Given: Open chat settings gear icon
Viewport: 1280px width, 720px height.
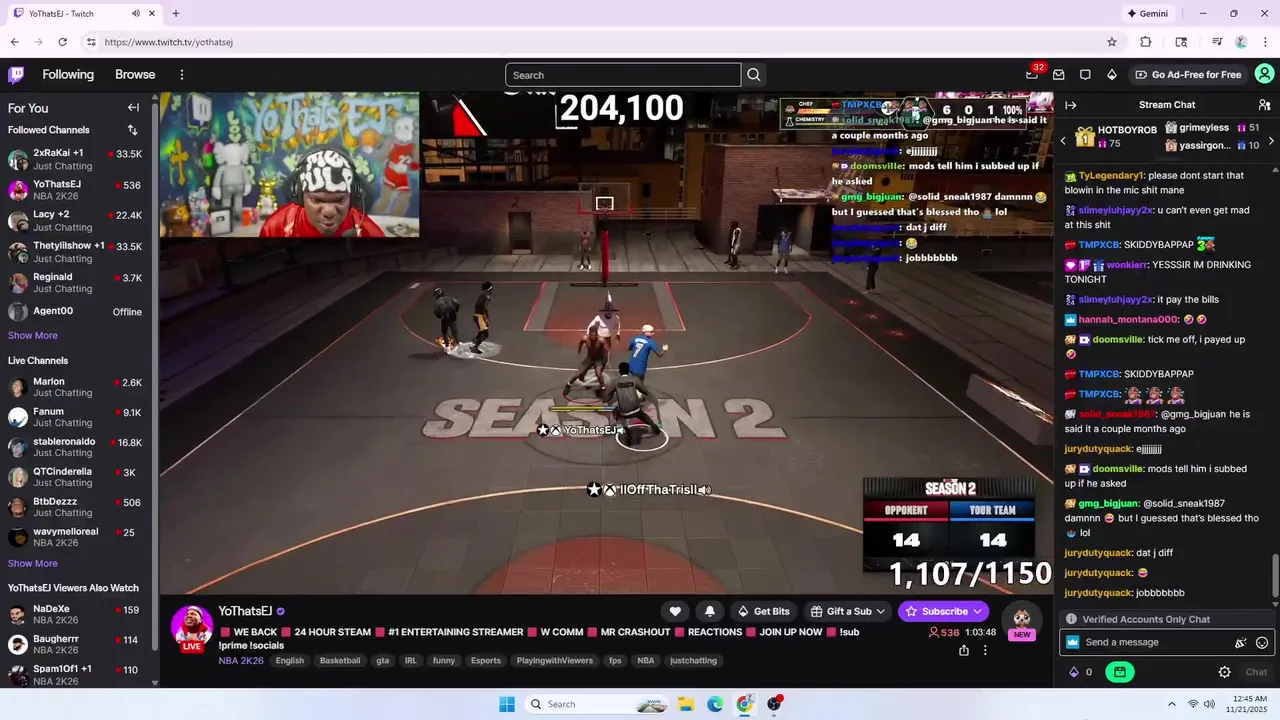Looking at the screenshot, I should click(1224, 672).
